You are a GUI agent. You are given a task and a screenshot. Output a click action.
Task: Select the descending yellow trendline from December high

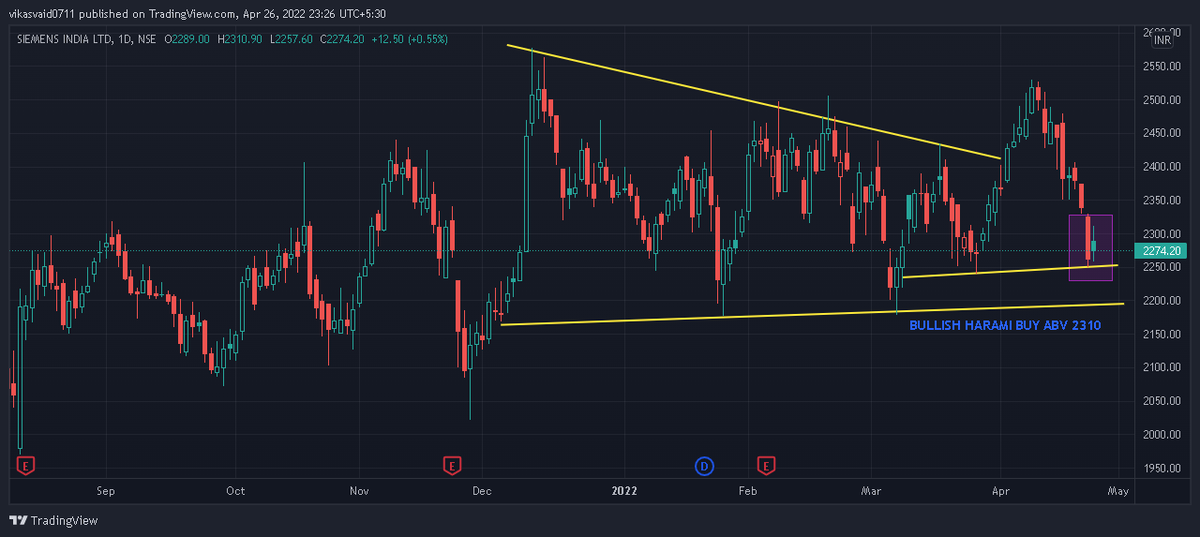pos(754,101)
